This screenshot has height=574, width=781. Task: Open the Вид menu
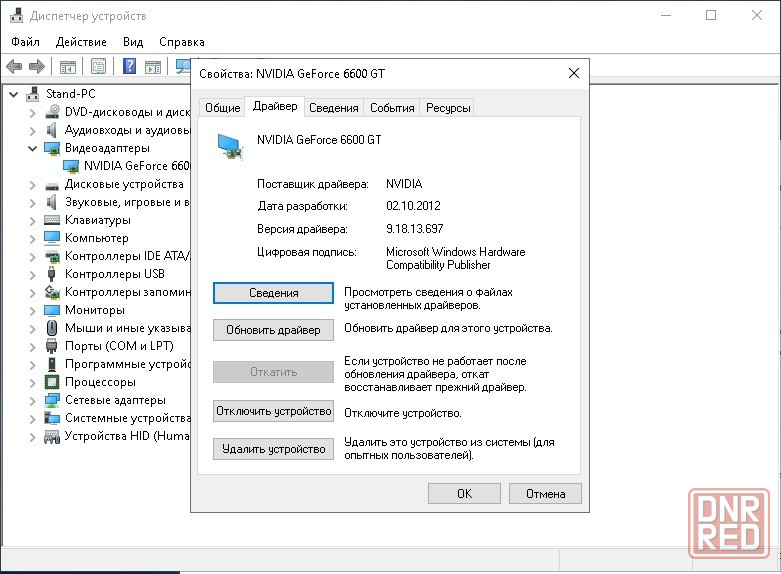(x=133, y=42)
